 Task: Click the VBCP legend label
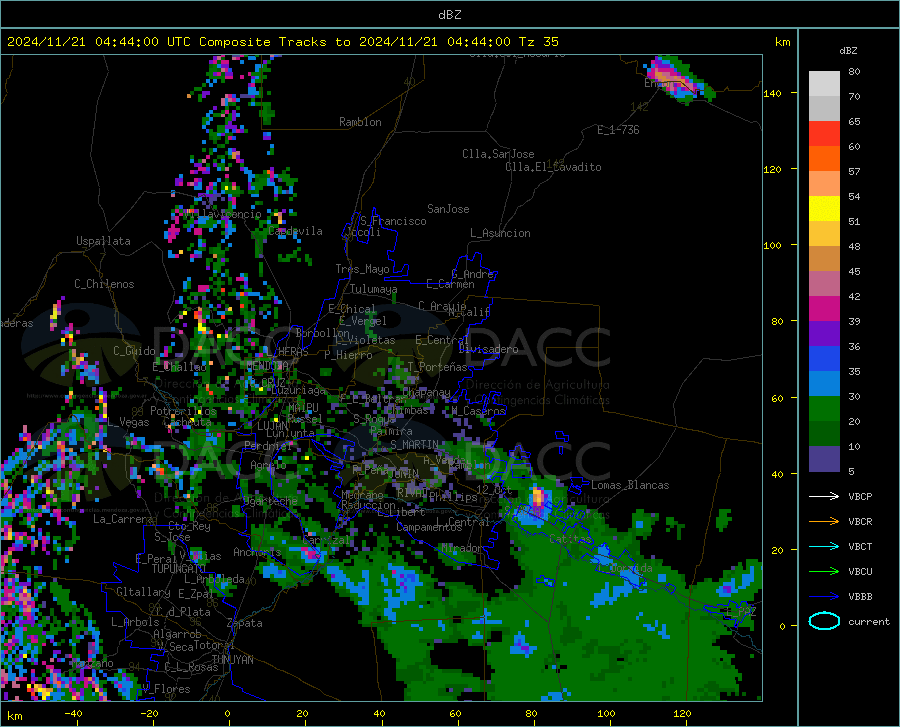pos(860,496)
